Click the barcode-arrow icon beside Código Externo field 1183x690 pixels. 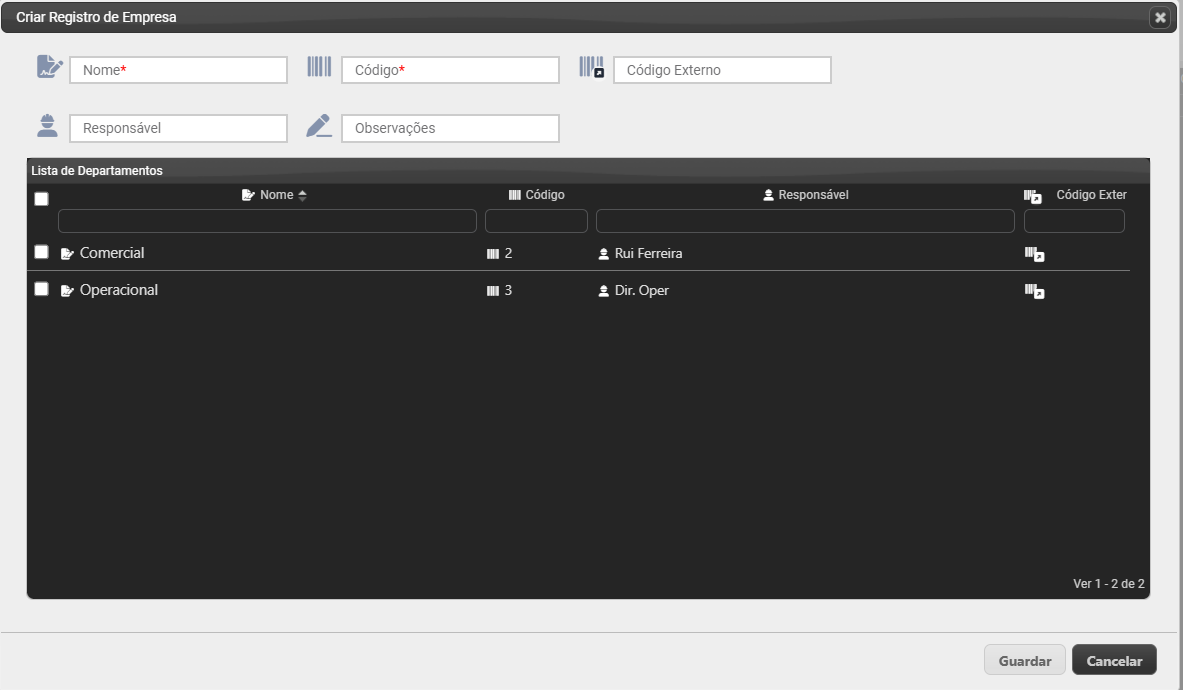click(x=592, y=67)
